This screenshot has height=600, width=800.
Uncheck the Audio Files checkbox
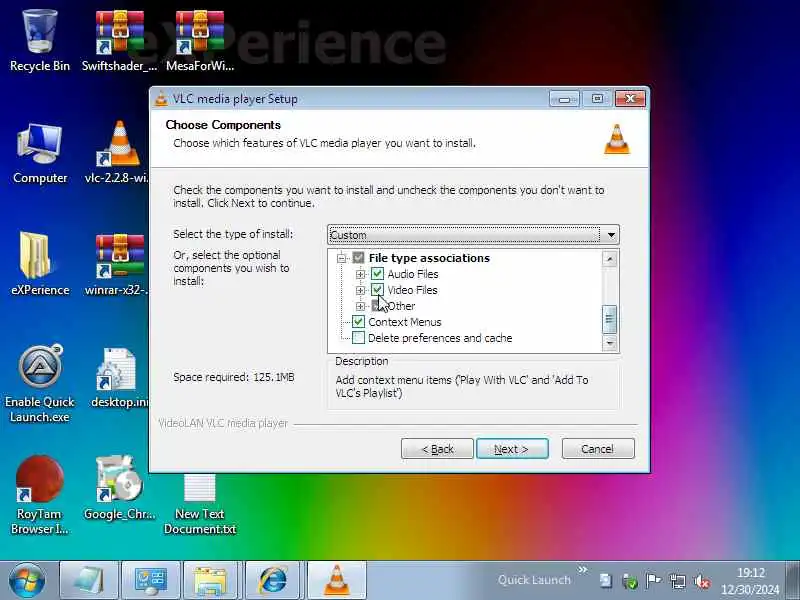(377, 274)
